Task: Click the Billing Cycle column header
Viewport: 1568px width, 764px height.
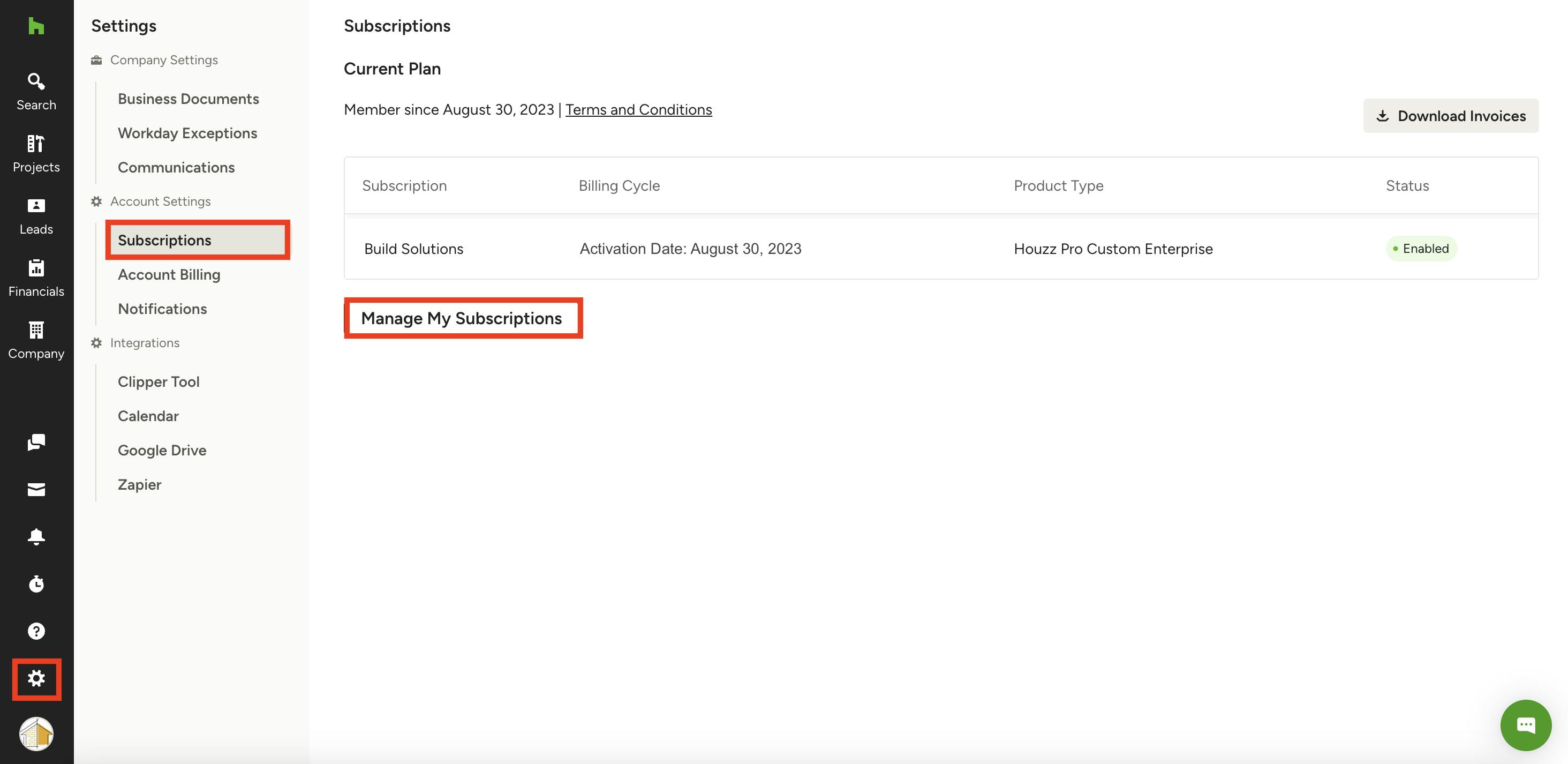Action: [x=619, y=186]
